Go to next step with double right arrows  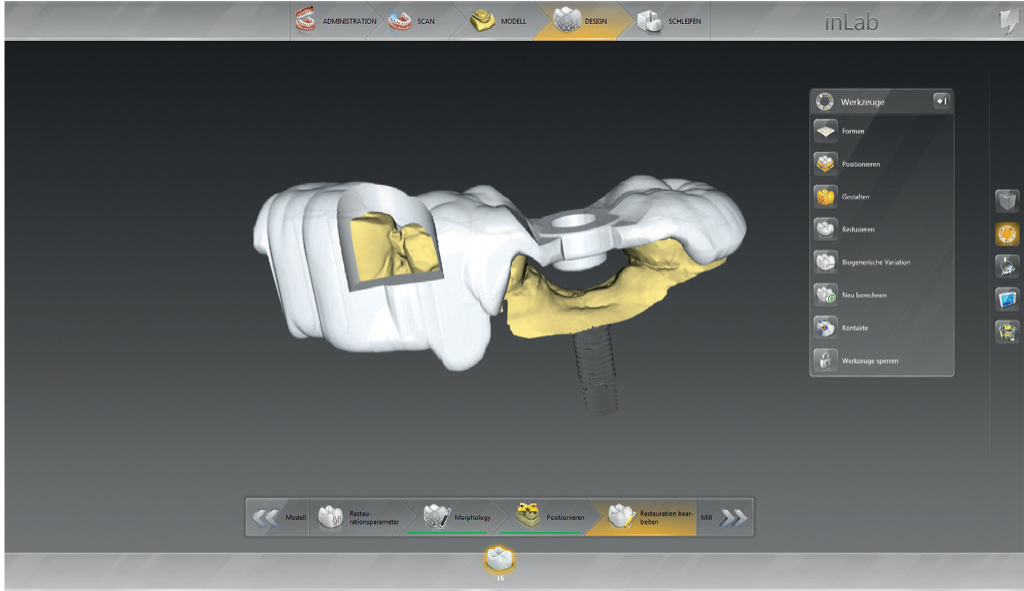tap(733, 517)
